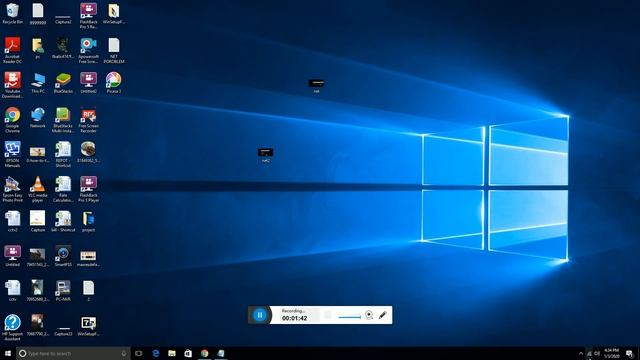The image size is (640, 360).
Task: Select the FlashBack Pro 5 Player shortcut
Action: (88, 189)
